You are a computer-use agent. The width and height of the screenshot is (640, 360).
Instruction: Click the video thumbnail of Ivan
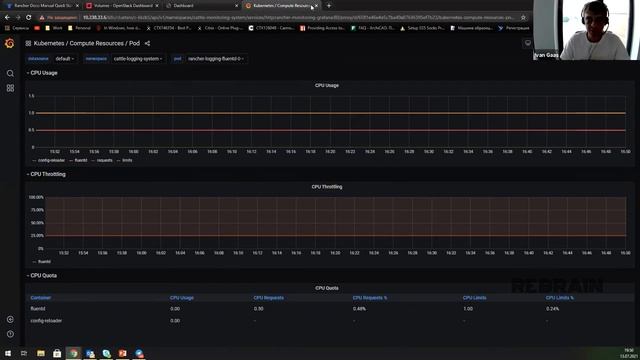[x=587, y=30]
